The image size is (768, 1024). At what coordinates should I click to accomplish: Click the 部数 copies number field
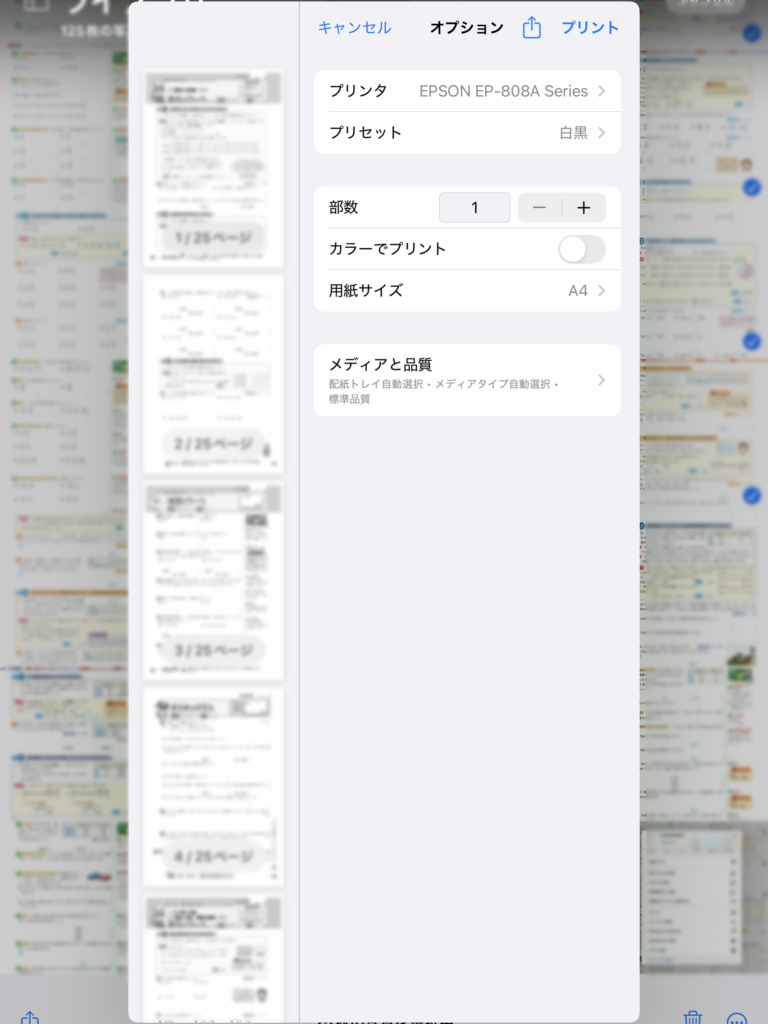tap(475, 208)
